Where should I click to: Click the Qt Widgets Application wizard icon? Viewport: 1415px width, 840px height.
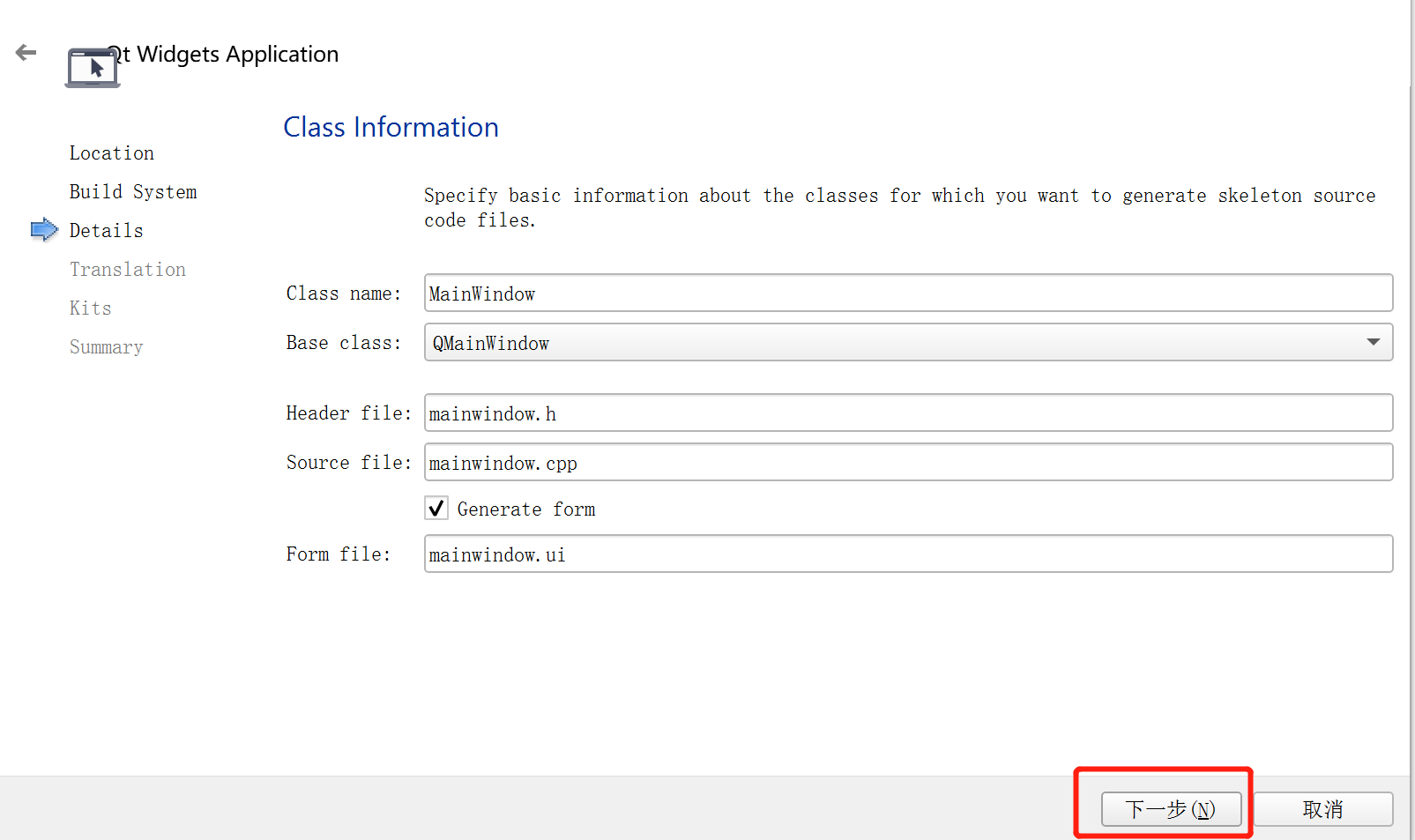pyautogui.click(x=93, y=68)
